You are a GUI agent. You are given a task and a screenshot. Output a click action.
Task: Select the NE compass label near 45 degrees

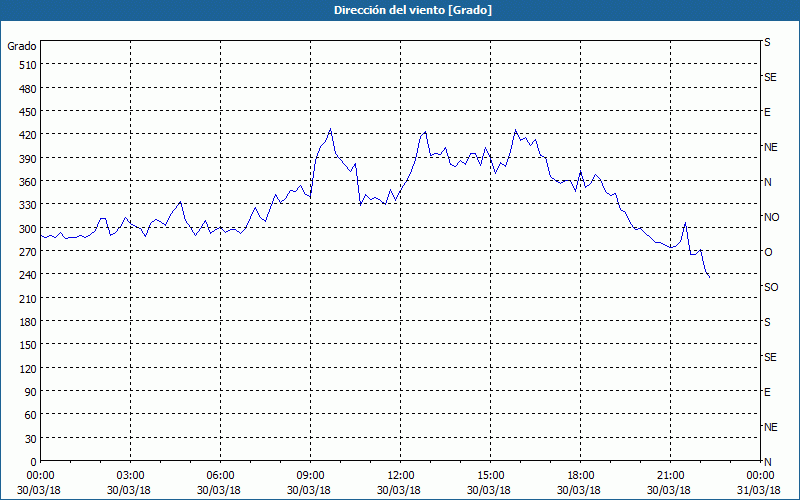(x=770, y=427)
